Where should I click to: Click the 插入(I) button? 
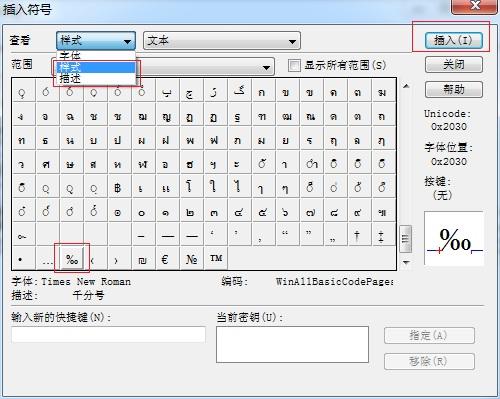(454, 41)
